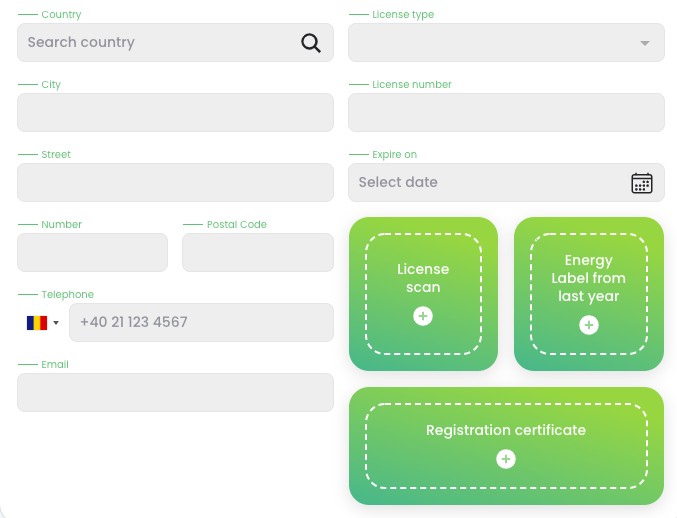Image resolution: width=677 pixels, height=518 pixels.
Task: Click the License number label
Action: point(412,85)
